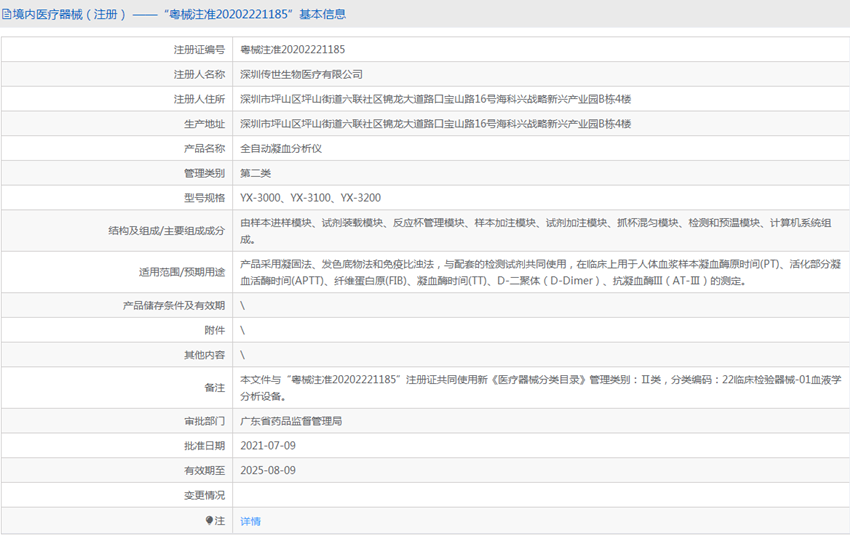
Task: Click the model list YX-3000、YX-3100、YX-3200
Action: [310, 198]
